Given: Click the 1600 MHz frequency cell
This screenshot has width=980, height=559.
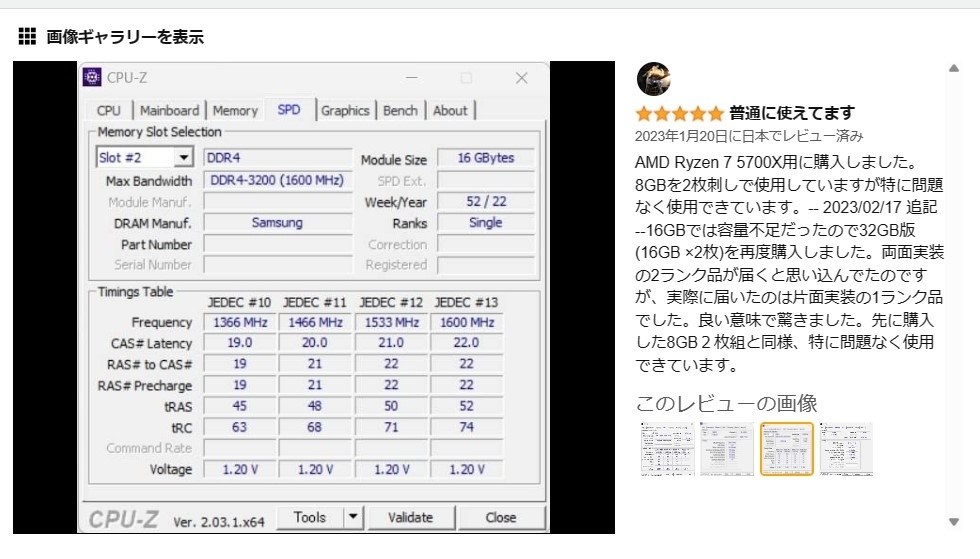Looking at the screenshot, I should tap(467, 322).
